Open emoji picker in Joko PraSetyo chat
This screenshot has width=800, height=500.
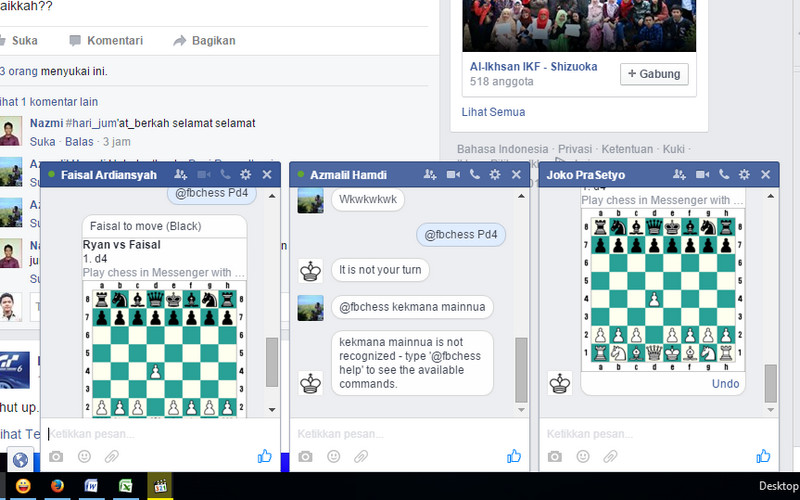(583, 456)
